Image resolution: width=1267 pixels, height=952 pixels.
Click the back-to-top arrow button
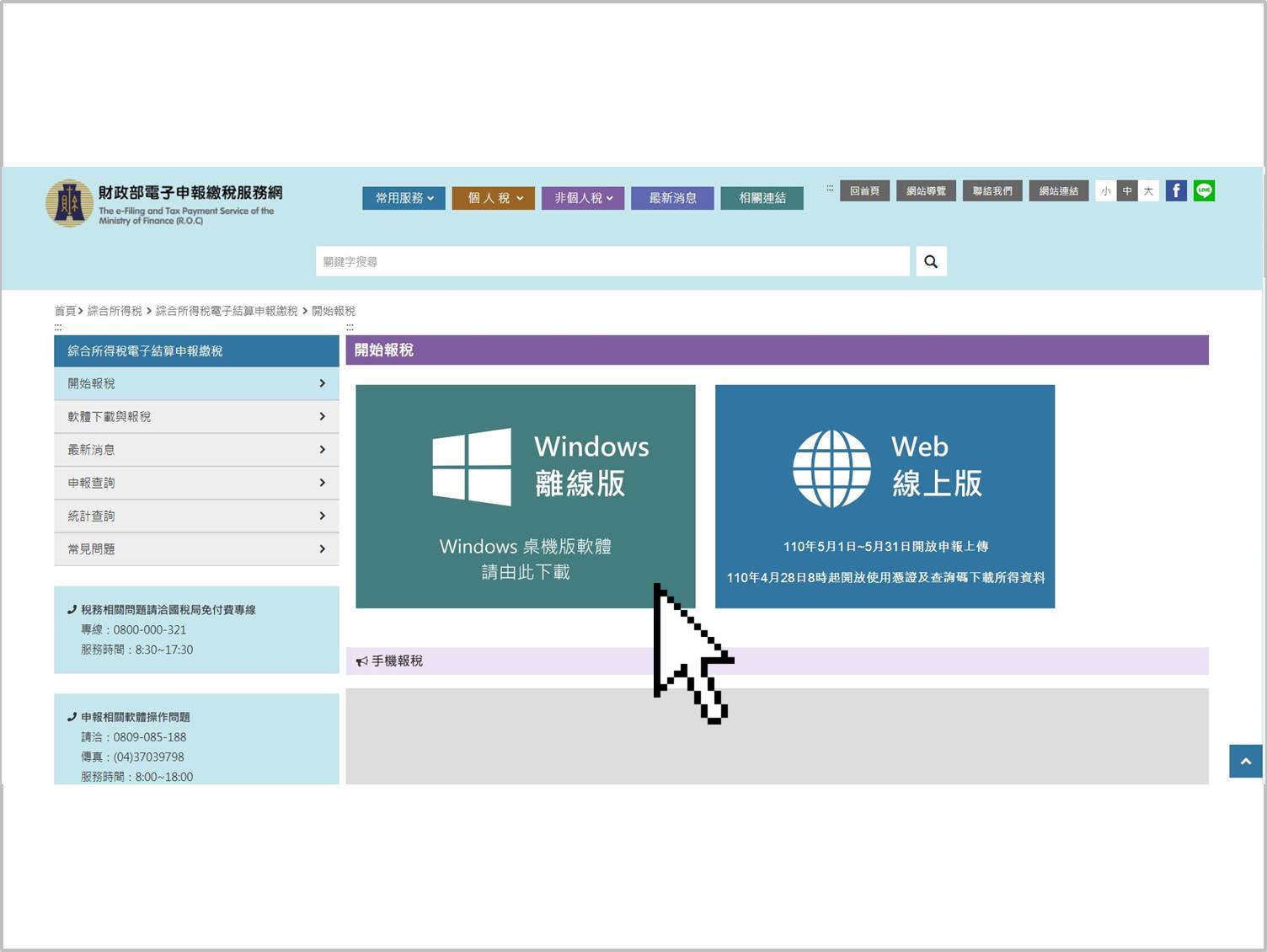pos(1246,761)
